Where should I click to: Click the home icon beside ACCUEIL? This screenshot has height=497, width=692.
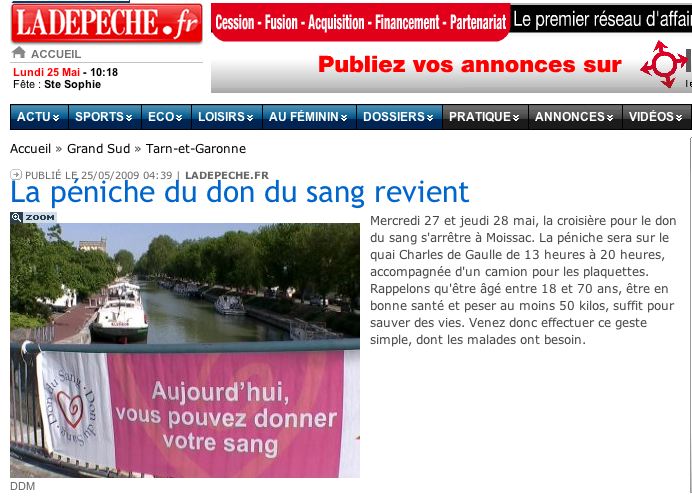(x=19, y=53)
